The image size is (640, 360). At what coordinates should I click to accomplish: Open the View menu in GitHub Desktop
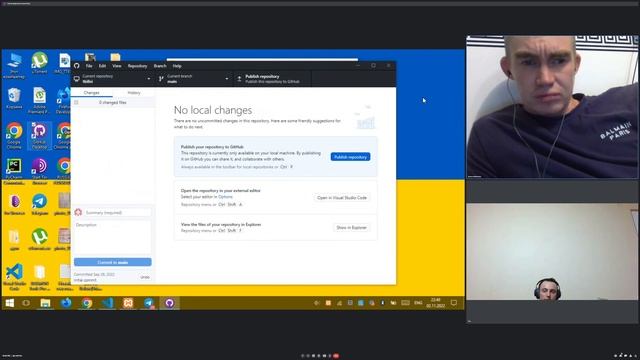[117, 66]
